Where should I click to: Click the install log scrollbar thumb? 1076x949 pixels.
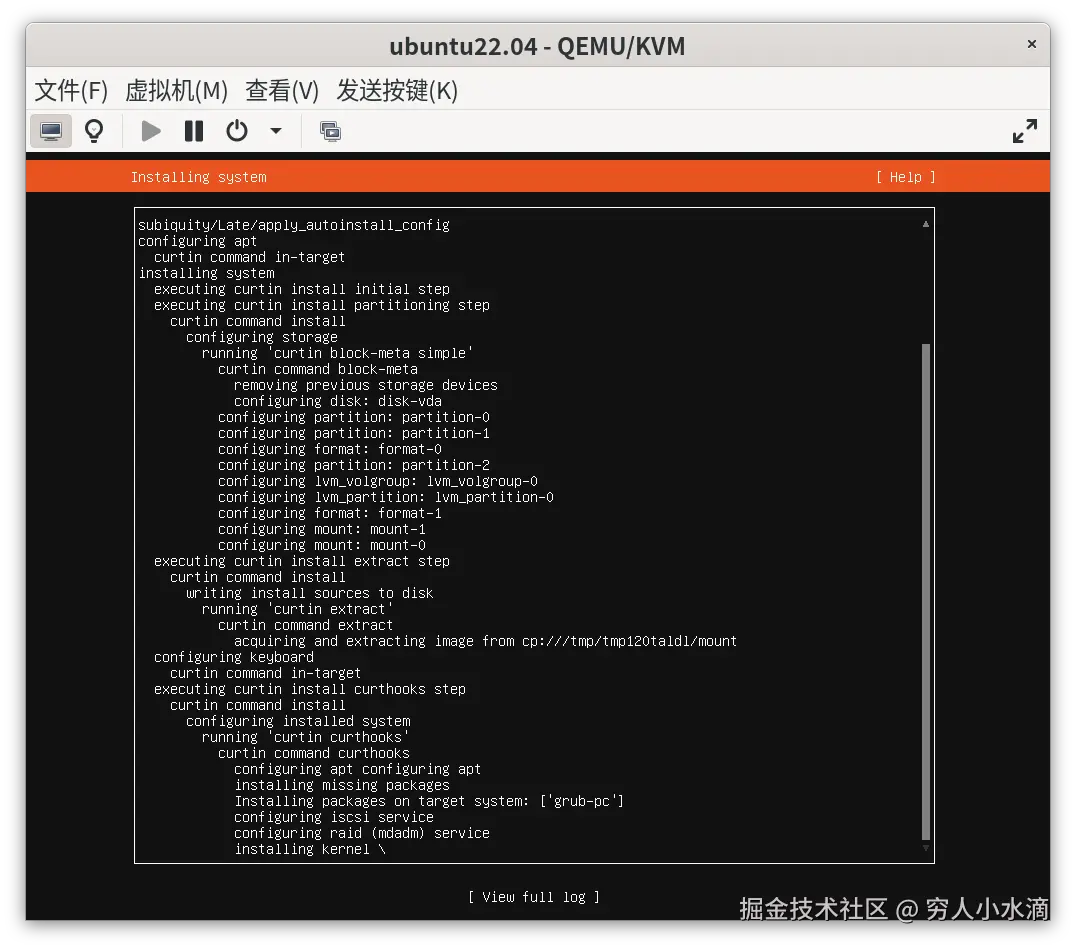926,591
